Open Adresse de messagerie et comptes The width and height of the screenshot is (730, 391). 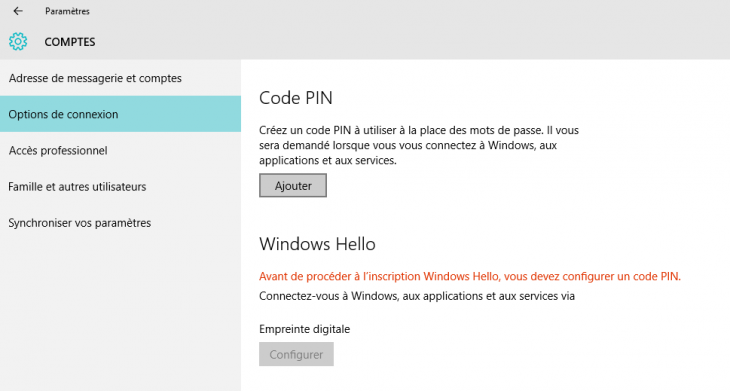(x=120, y=78)
